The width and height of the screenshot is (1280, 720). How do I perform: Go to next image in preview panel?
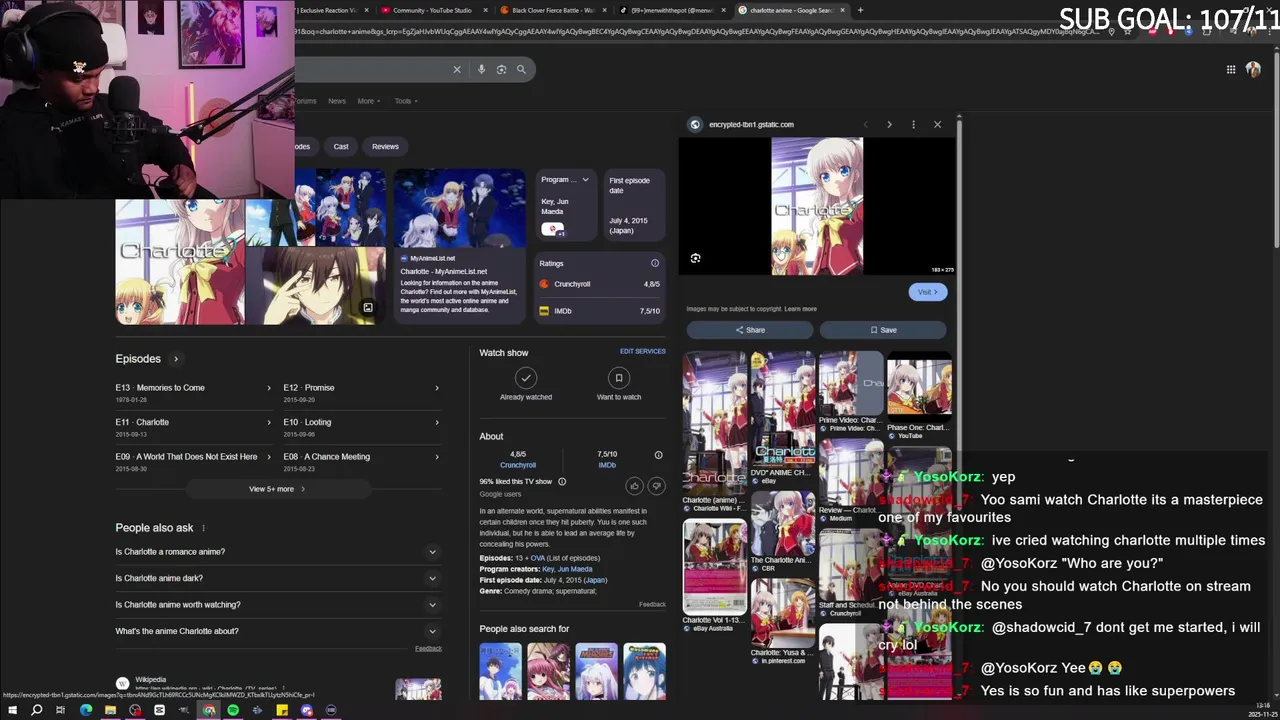889,124
